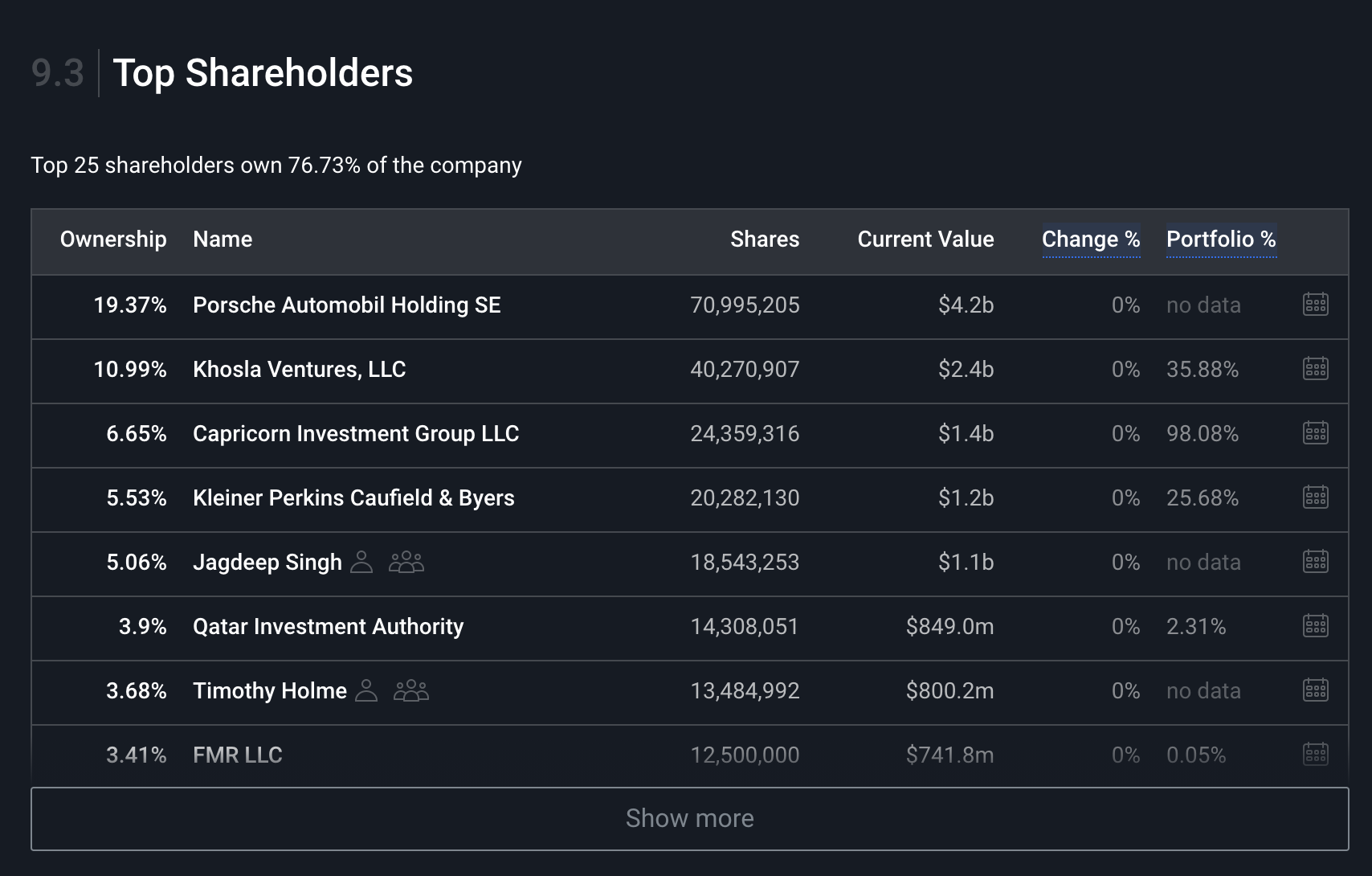Open calendar icon for Capricorn Investment Group
Screen dimensions: 1372x876
click(1315, 433)
